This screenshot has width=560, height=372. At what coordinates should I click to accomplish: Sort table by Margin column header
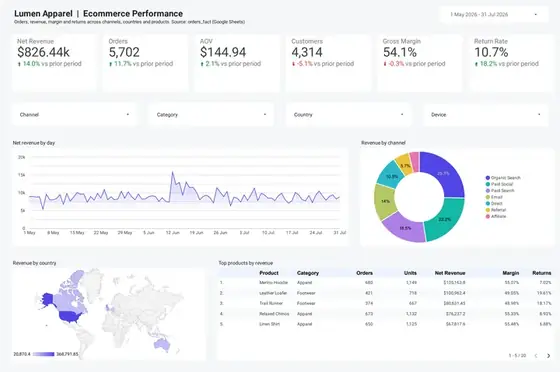click(511, 273)
